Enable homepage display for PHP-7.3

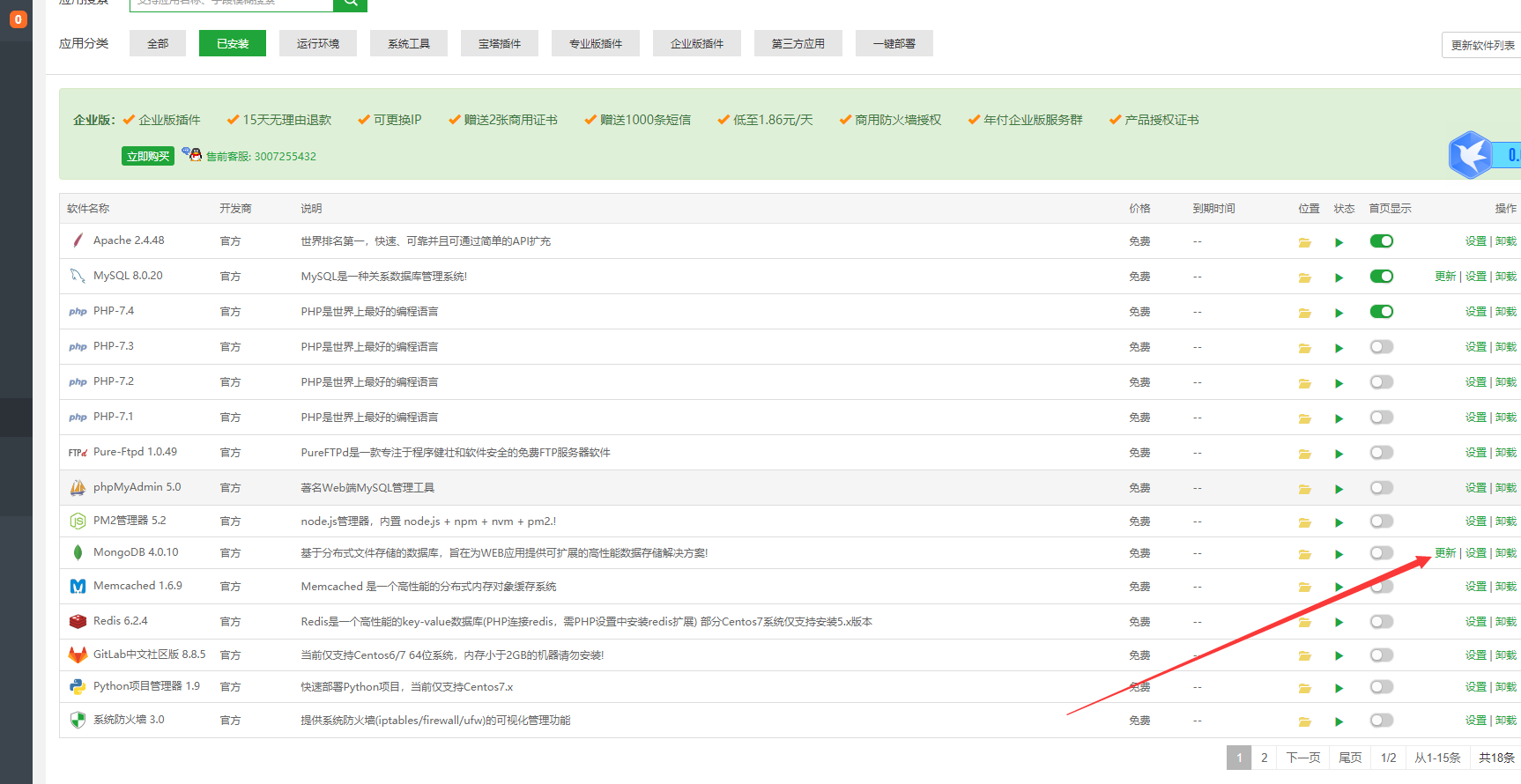1382,347
